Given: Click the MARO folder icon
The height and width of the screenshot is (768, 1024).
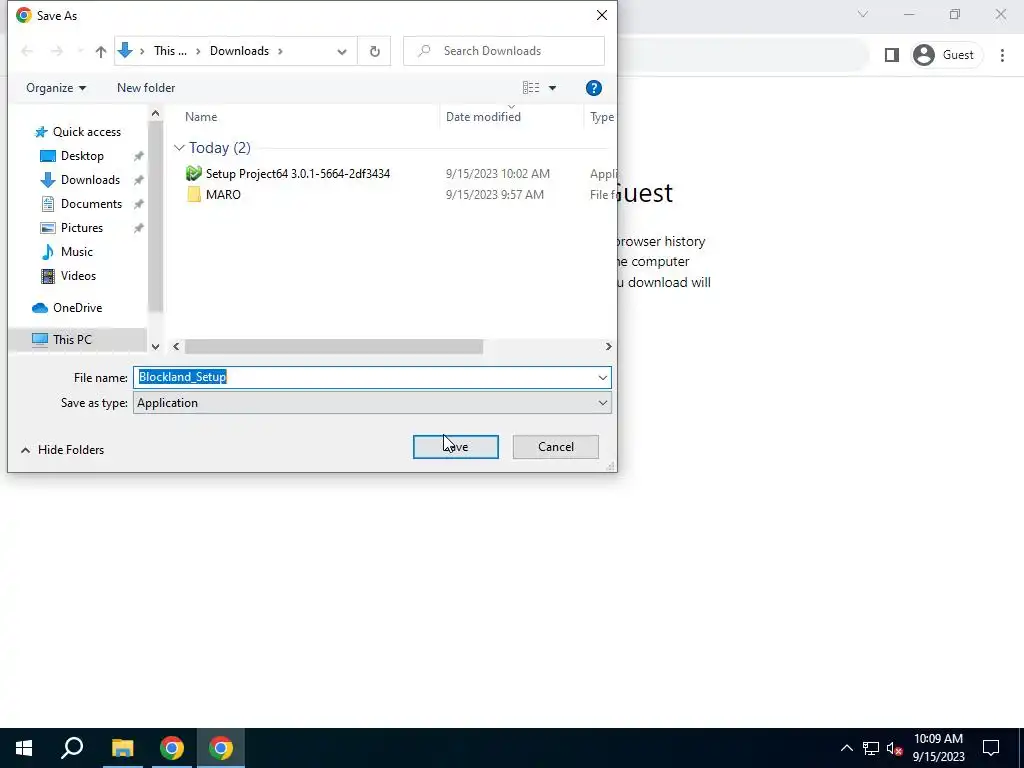Looking at the screenshot, I should point(193,195).
